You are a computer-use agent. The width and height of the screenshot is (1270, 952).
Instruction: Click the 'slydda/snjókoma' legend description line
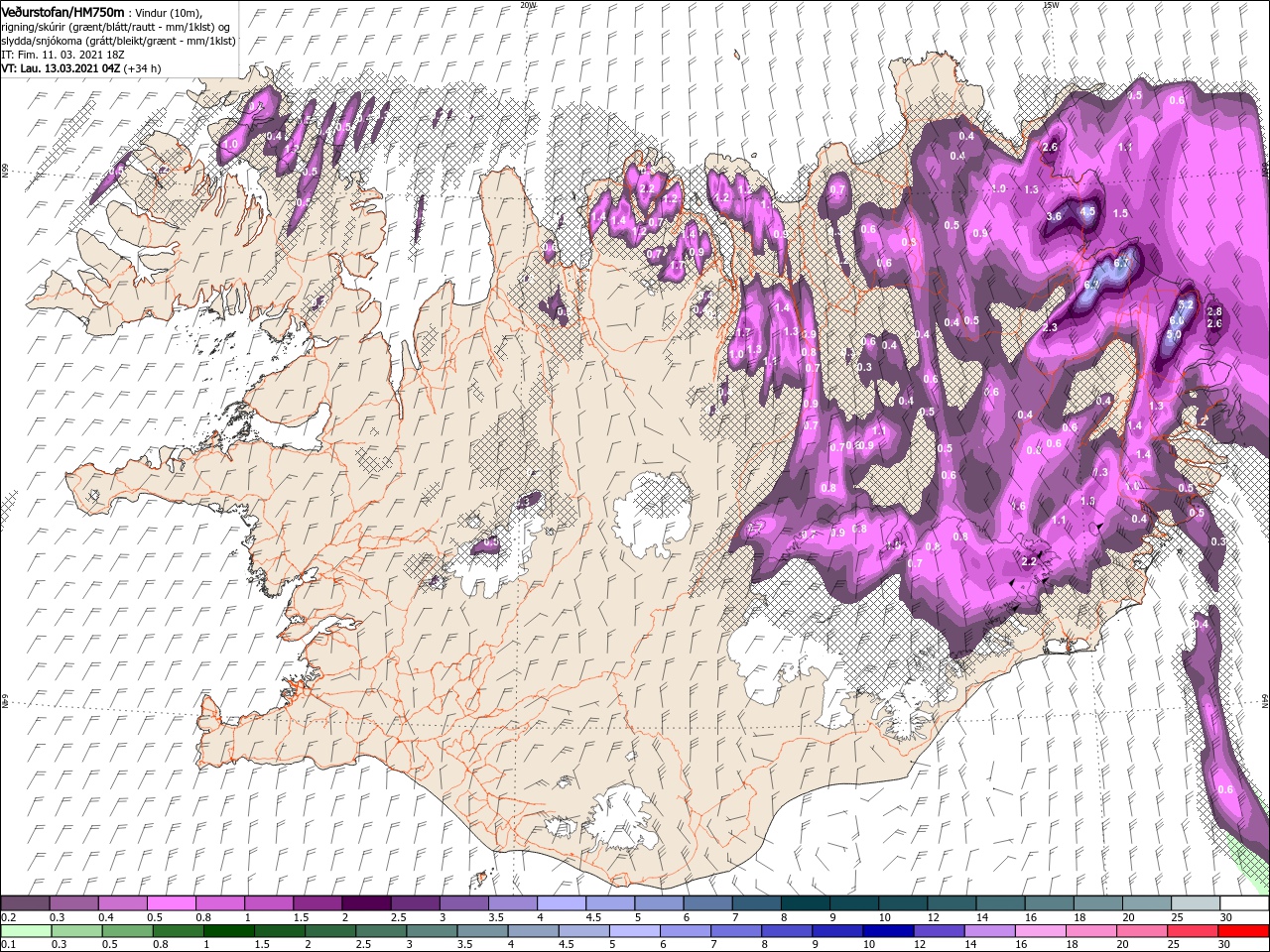pos(118,40)
